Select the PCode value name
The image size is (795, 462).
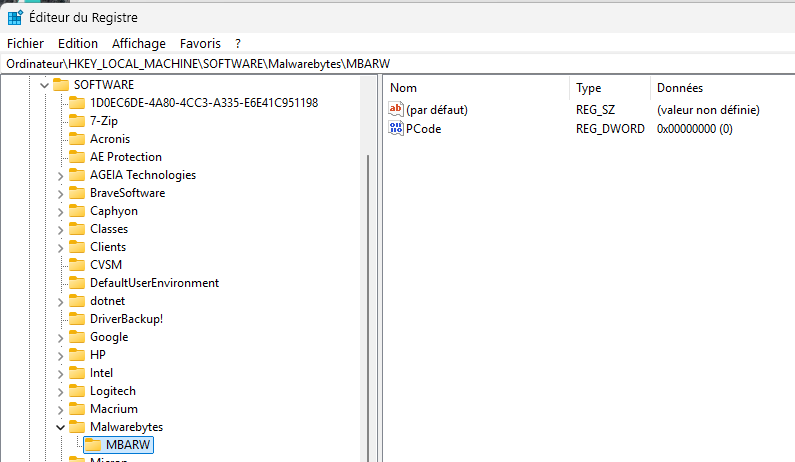point(423,129)
